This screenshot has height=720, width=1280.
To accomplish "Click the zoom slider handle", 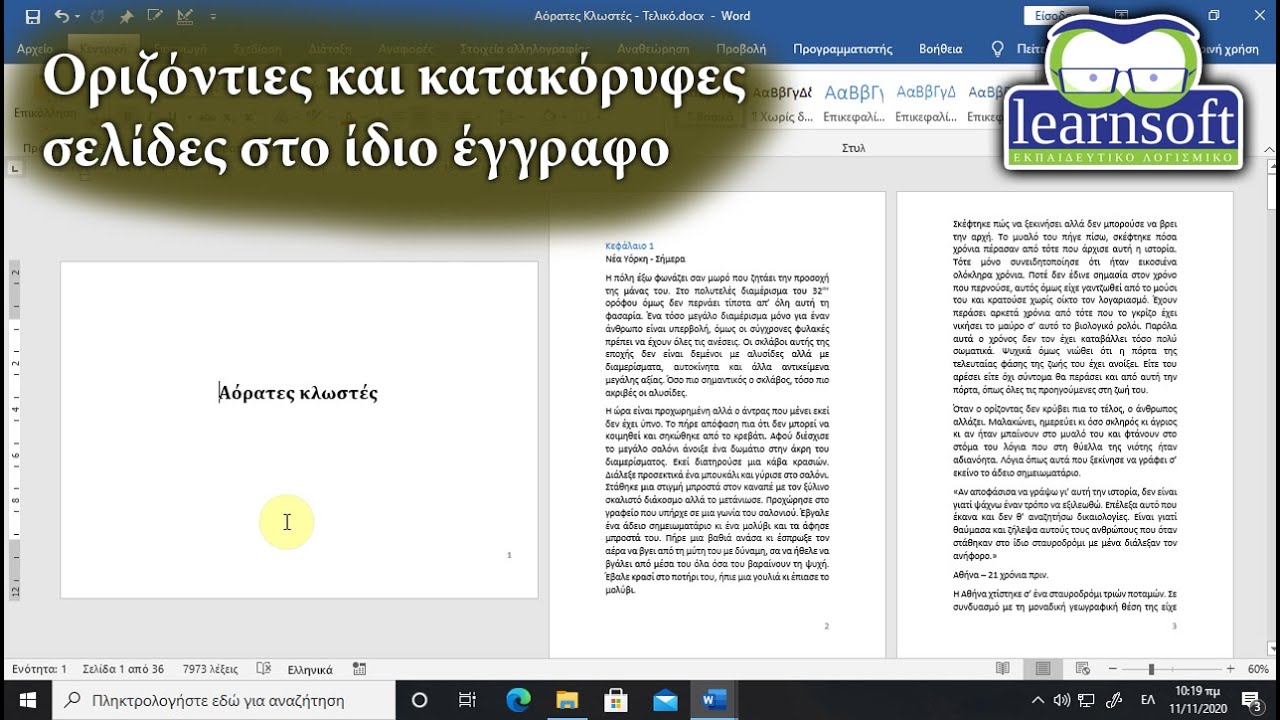I will [1151, 669].
